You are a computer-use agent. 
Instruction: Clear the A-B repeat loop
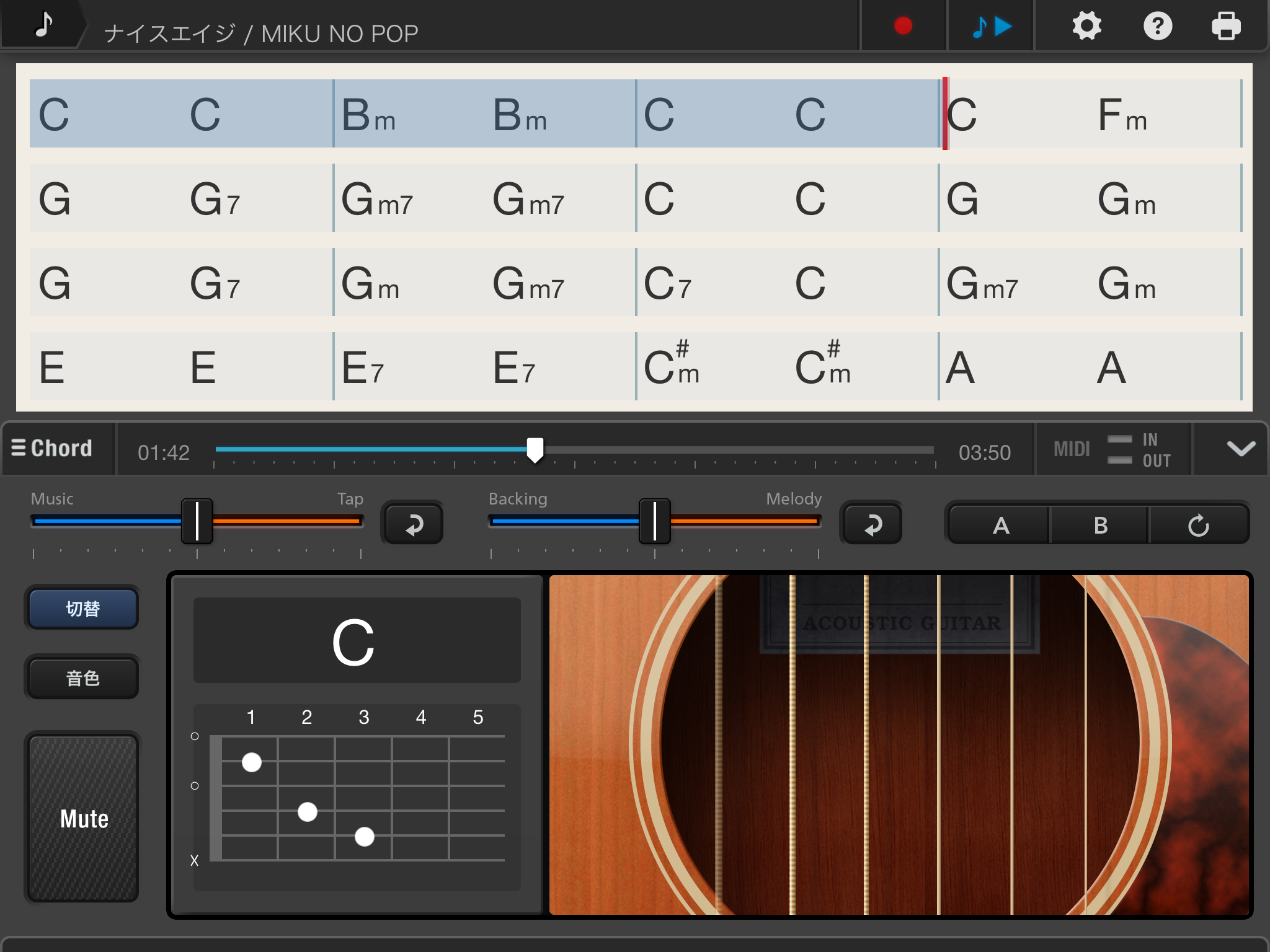click(x=1198, y=525)
